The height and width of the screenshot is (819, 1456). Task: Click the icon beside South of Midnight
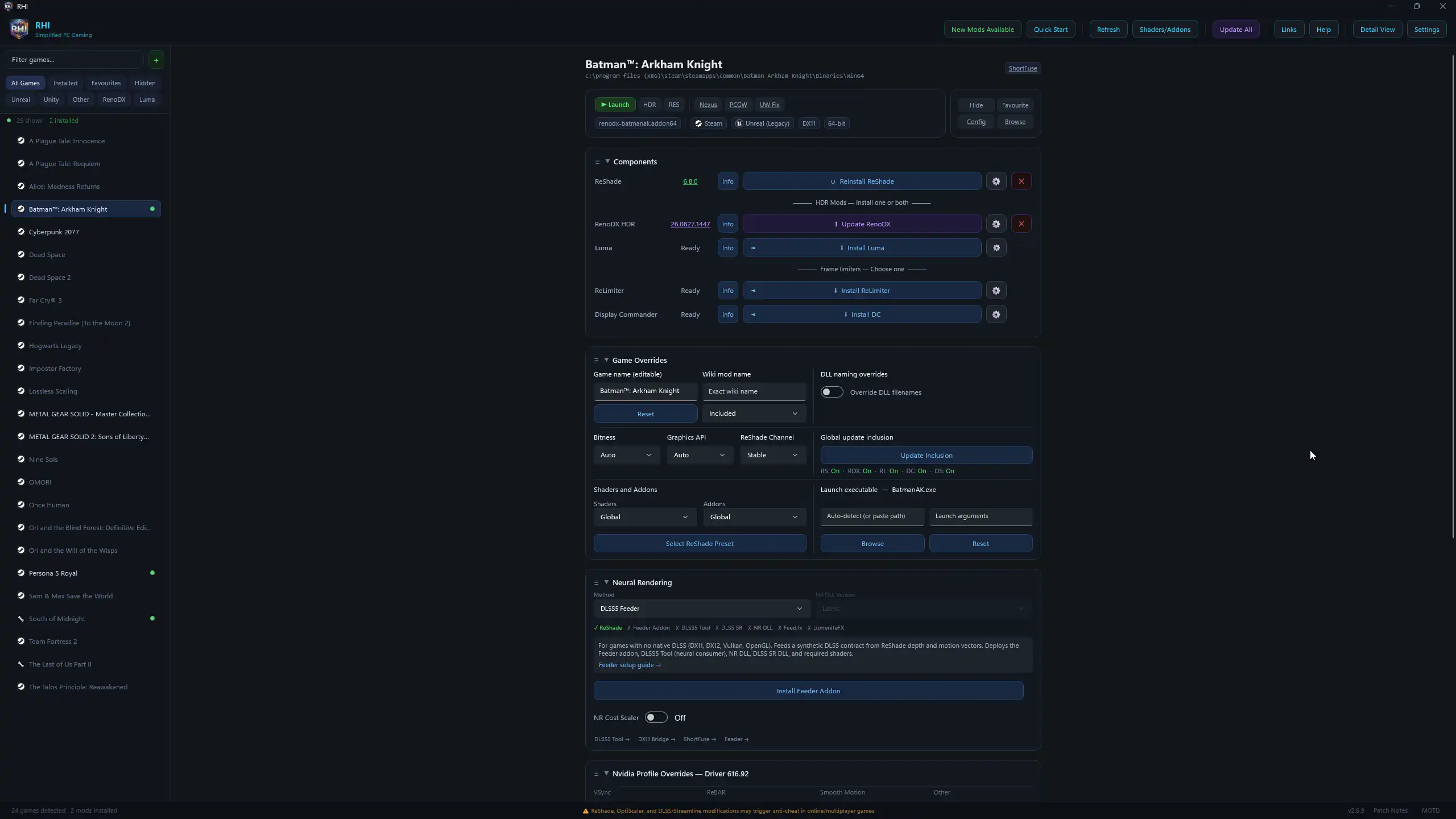[21, 618]
